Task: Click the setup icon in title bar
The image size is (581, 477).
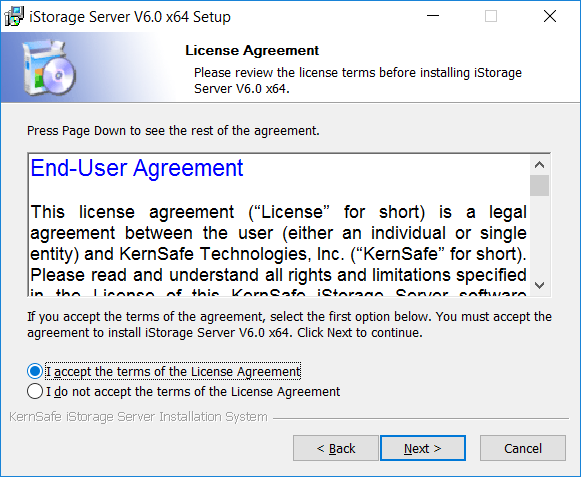Action: tap(14, 17)
